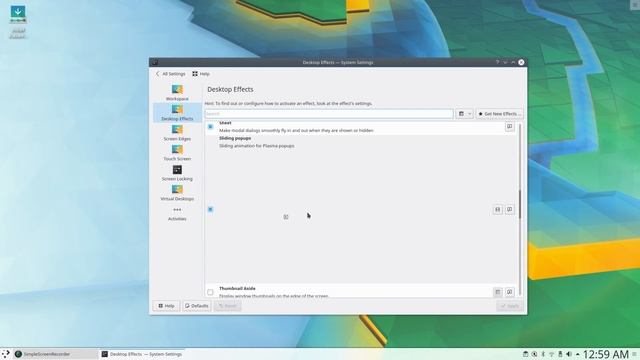This screenshot has height=360, width=640.
Task: Open the Workspace settings module
Action: pos(177,93)
